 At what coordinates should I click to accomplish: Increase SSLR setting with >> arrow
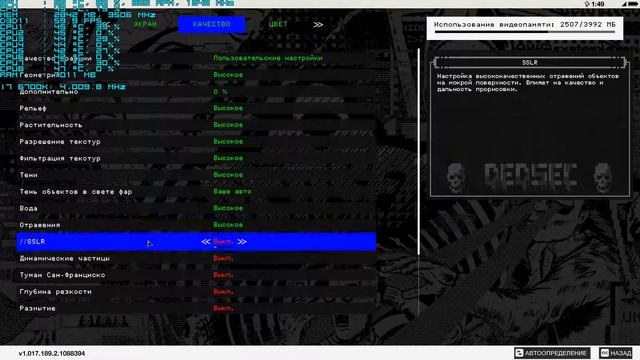242,242
